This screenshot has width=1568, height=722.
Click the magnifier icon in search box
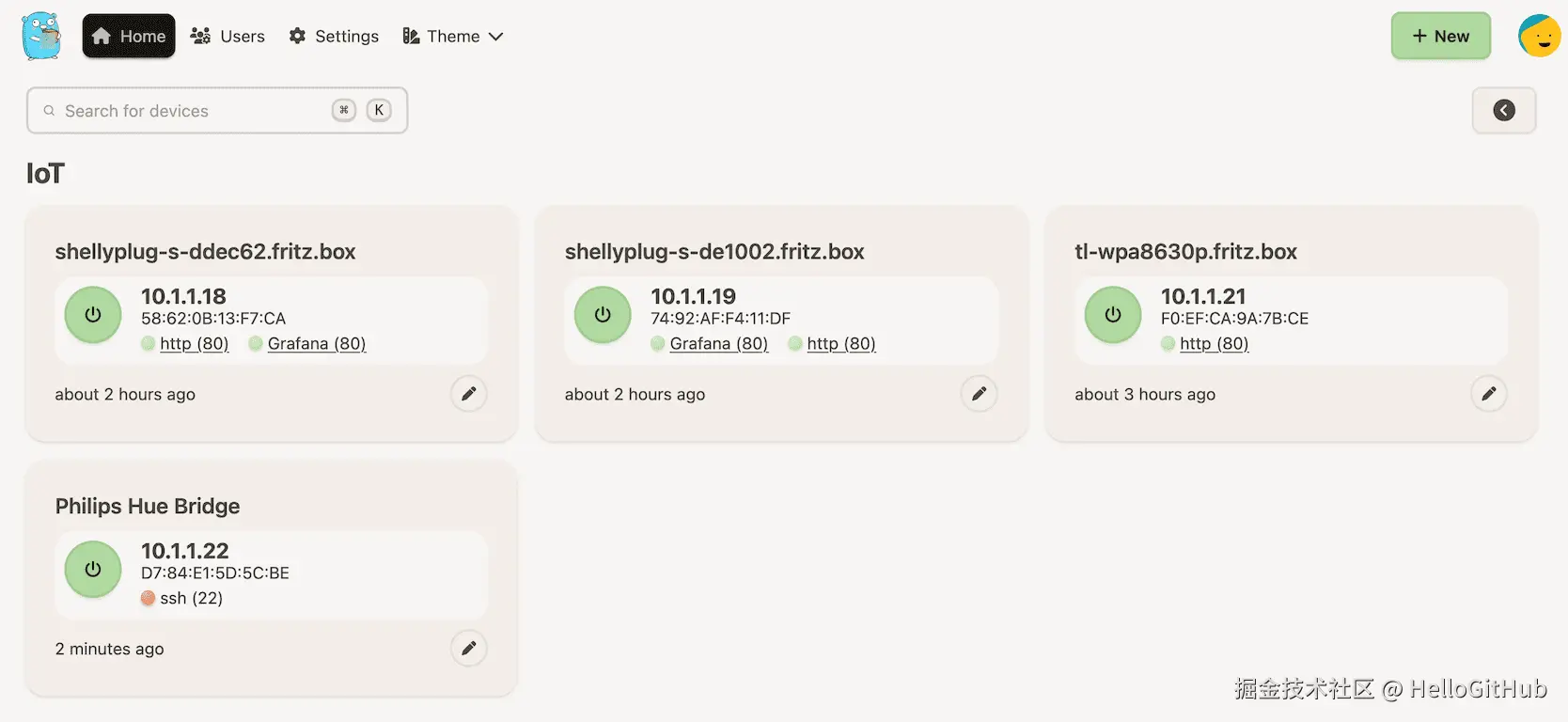[x=49, y=111]
